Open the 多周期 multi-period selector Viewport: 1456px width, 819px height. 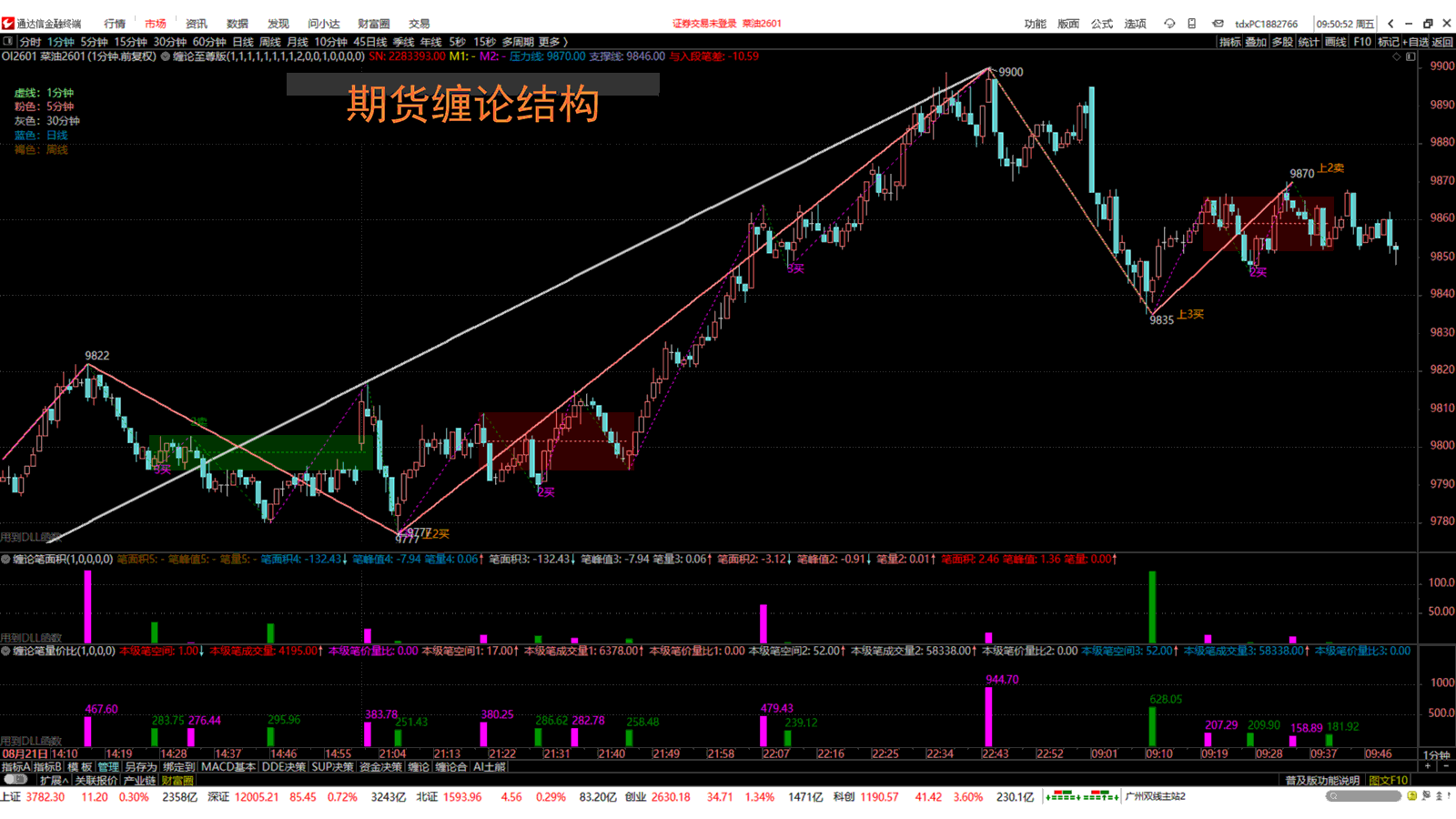(517, 42)
